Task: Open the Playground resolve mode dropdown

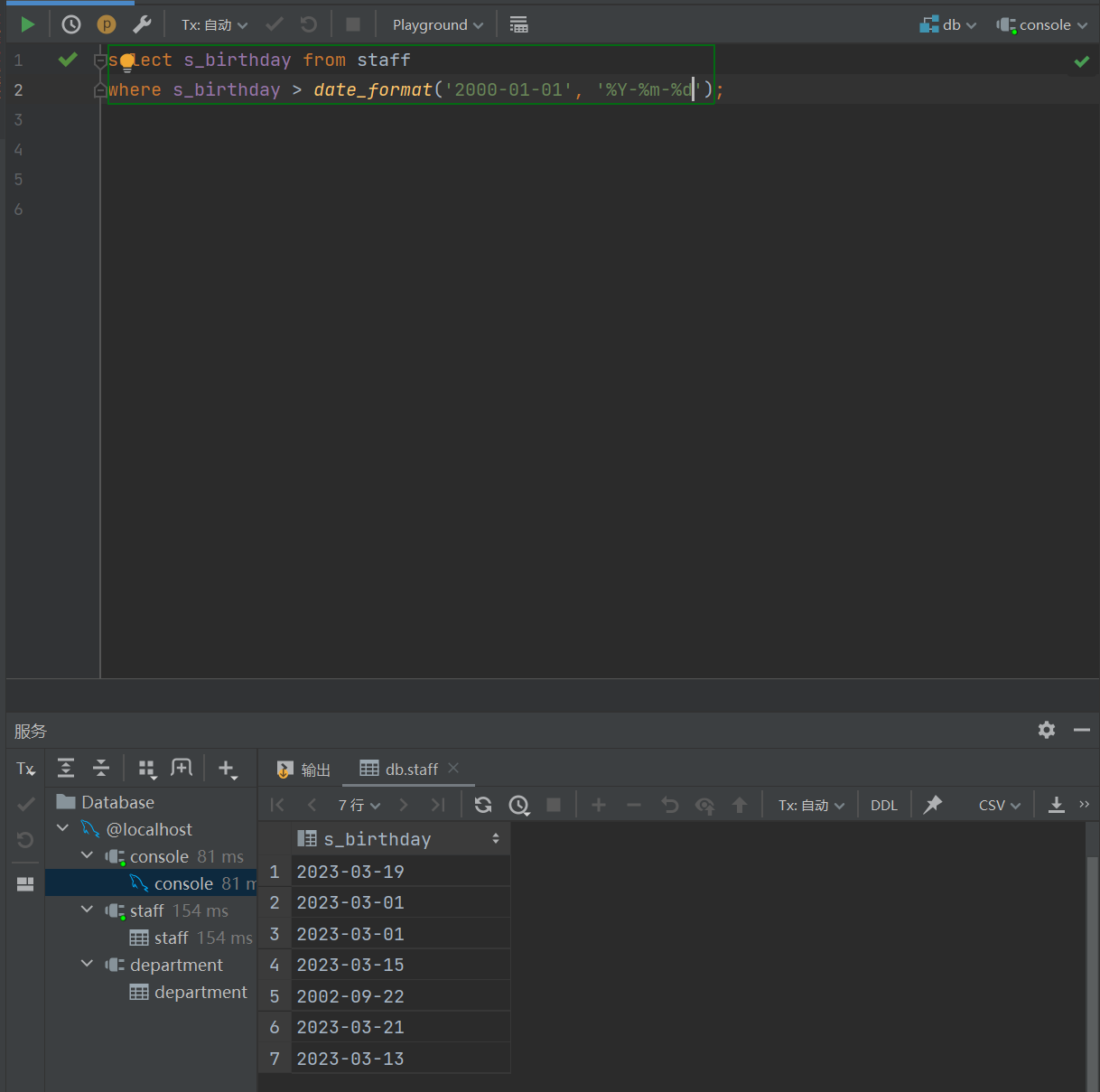Action: 438,24
